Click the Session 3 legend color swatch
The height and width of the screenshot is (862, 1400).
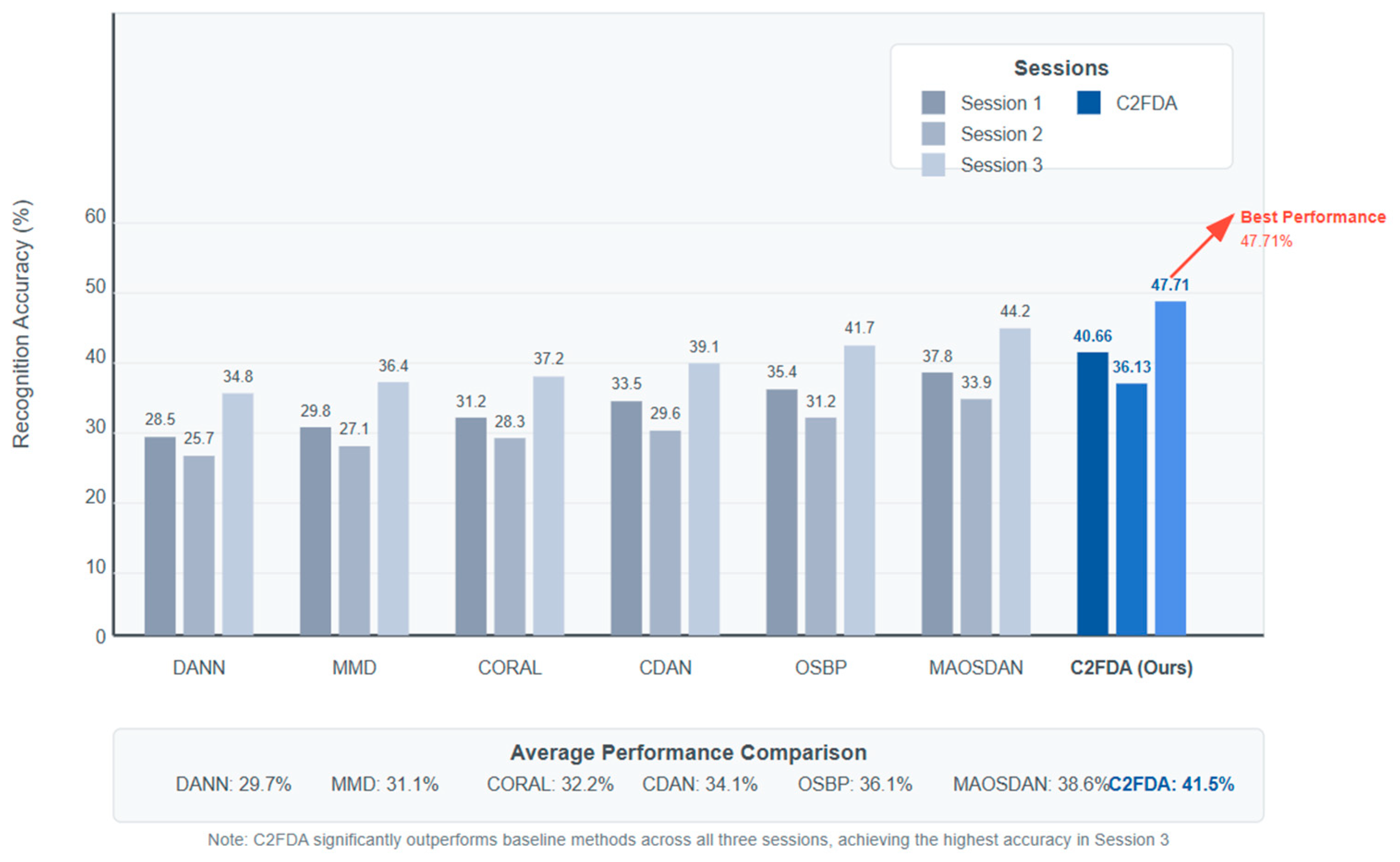coord(933,165)
